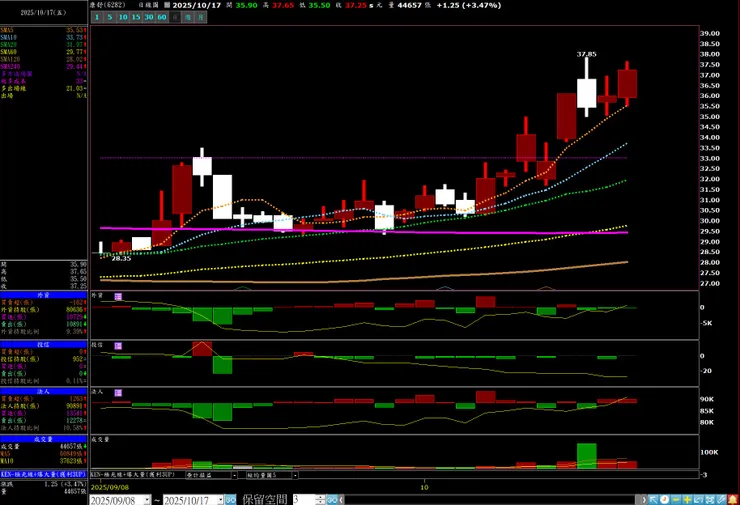Toggle the corporate investors panel settings icon
740x505 pixels.
(x=117, y=392)
